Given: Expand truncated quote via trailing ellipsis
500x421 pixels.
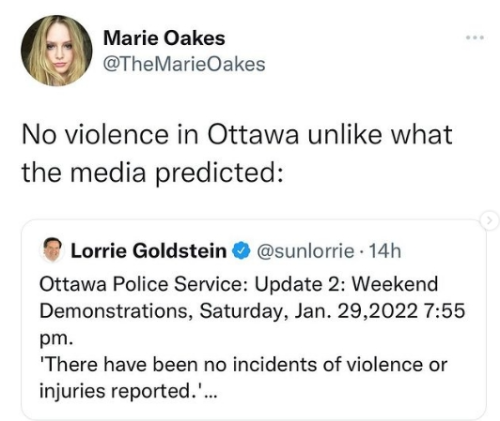Looking at the screenshot, I should [x=211, y=394].
